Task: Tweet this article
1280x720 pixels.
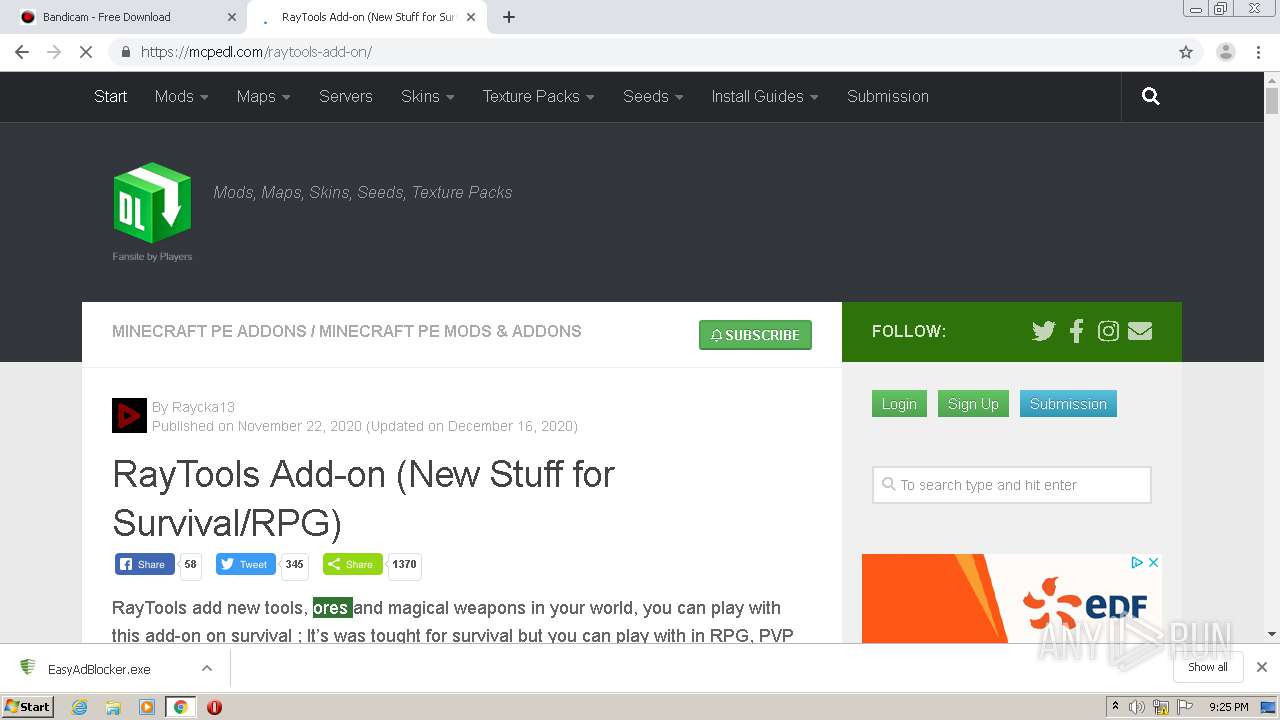Action: [x=246, y=564]
